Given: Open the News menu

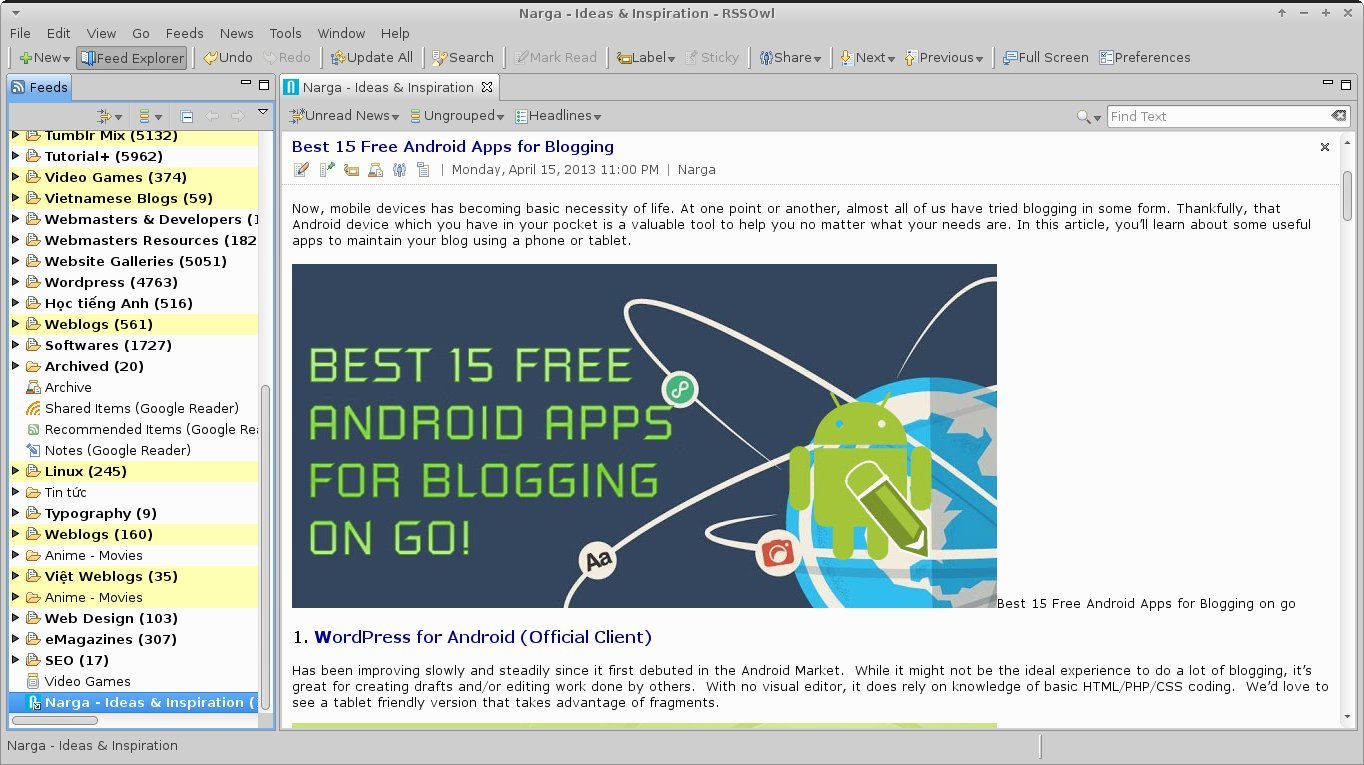Looking at the screenshot, I should tap(237, 33).
